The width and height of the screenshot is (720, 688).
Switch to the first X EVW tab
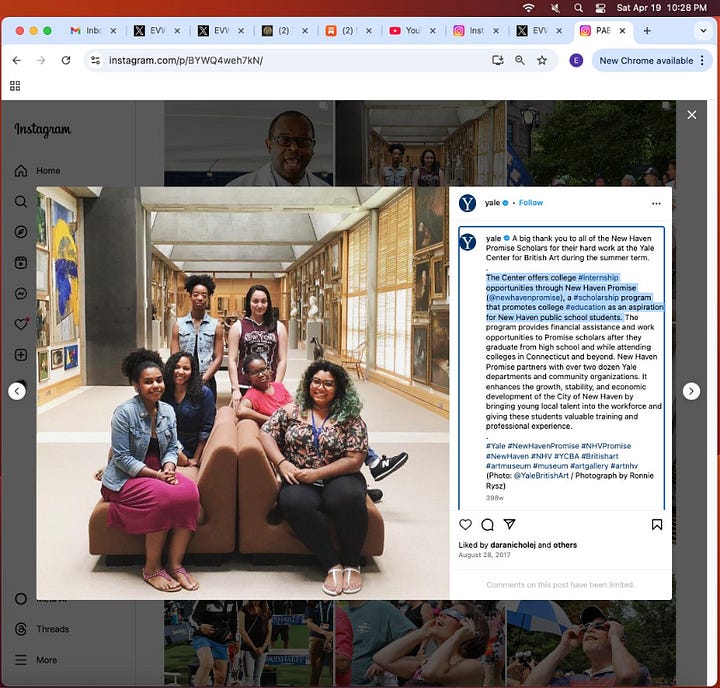pos(150,31)
